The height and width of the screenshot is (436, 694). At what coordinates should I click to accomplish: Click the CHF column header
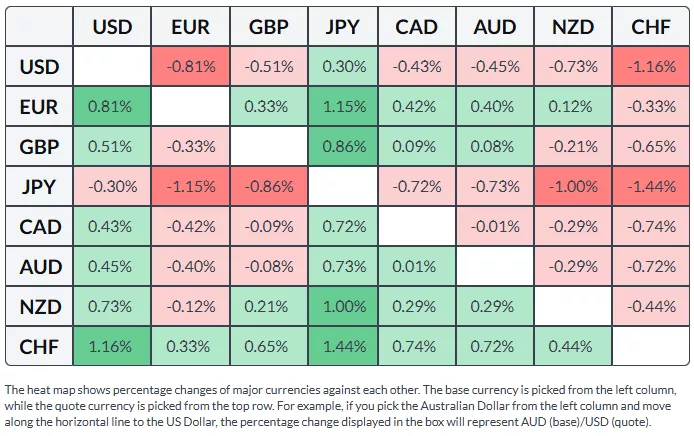pyautogui.click(x=651, y=27)
